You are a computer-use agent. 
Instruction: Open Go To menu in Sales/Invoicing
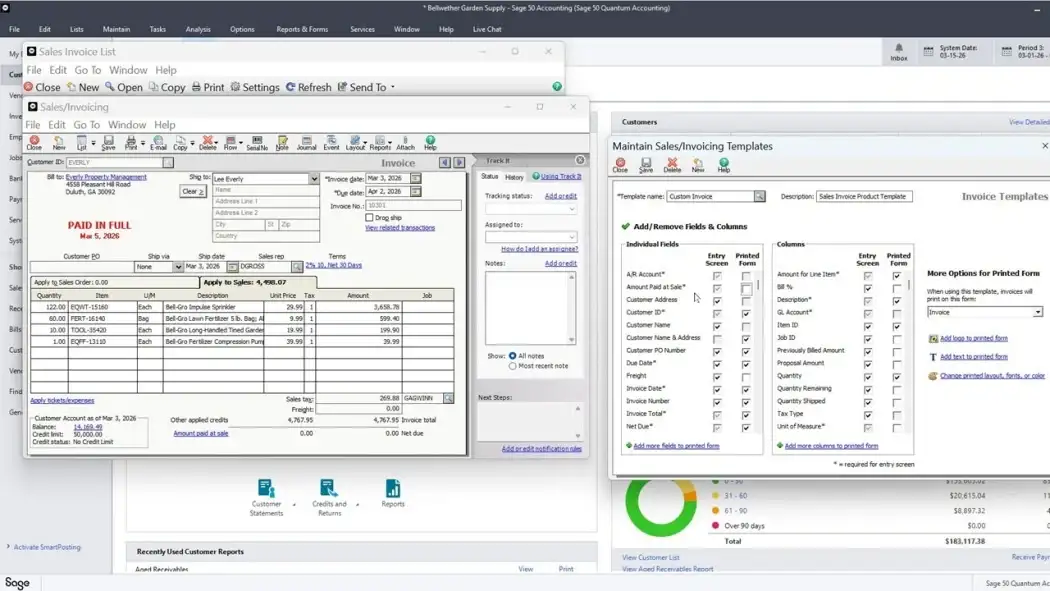tap(86, 124)
